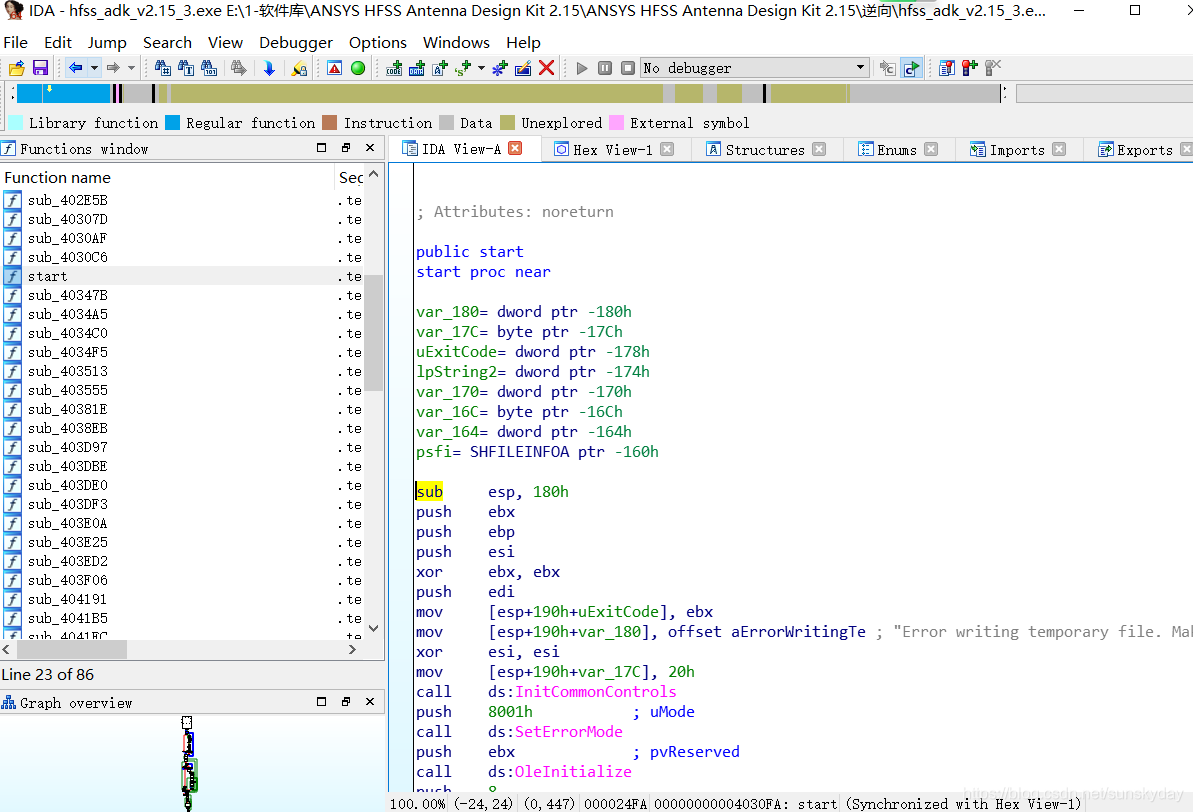Open the Windows menu
The image size is (1193, 812).
457,43
